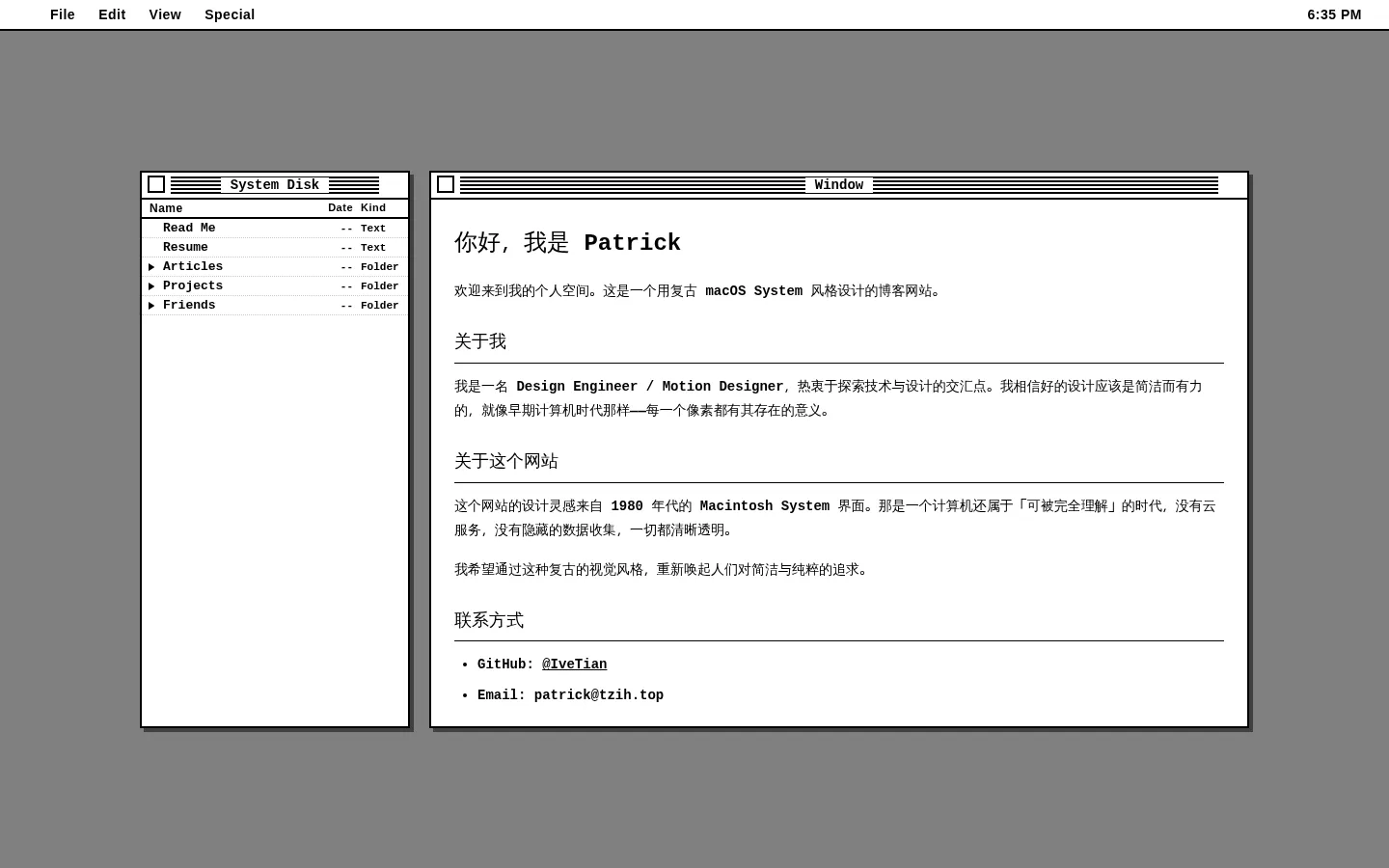Click the Name column header
This screenshot has height=868, width=1389.
166,208
